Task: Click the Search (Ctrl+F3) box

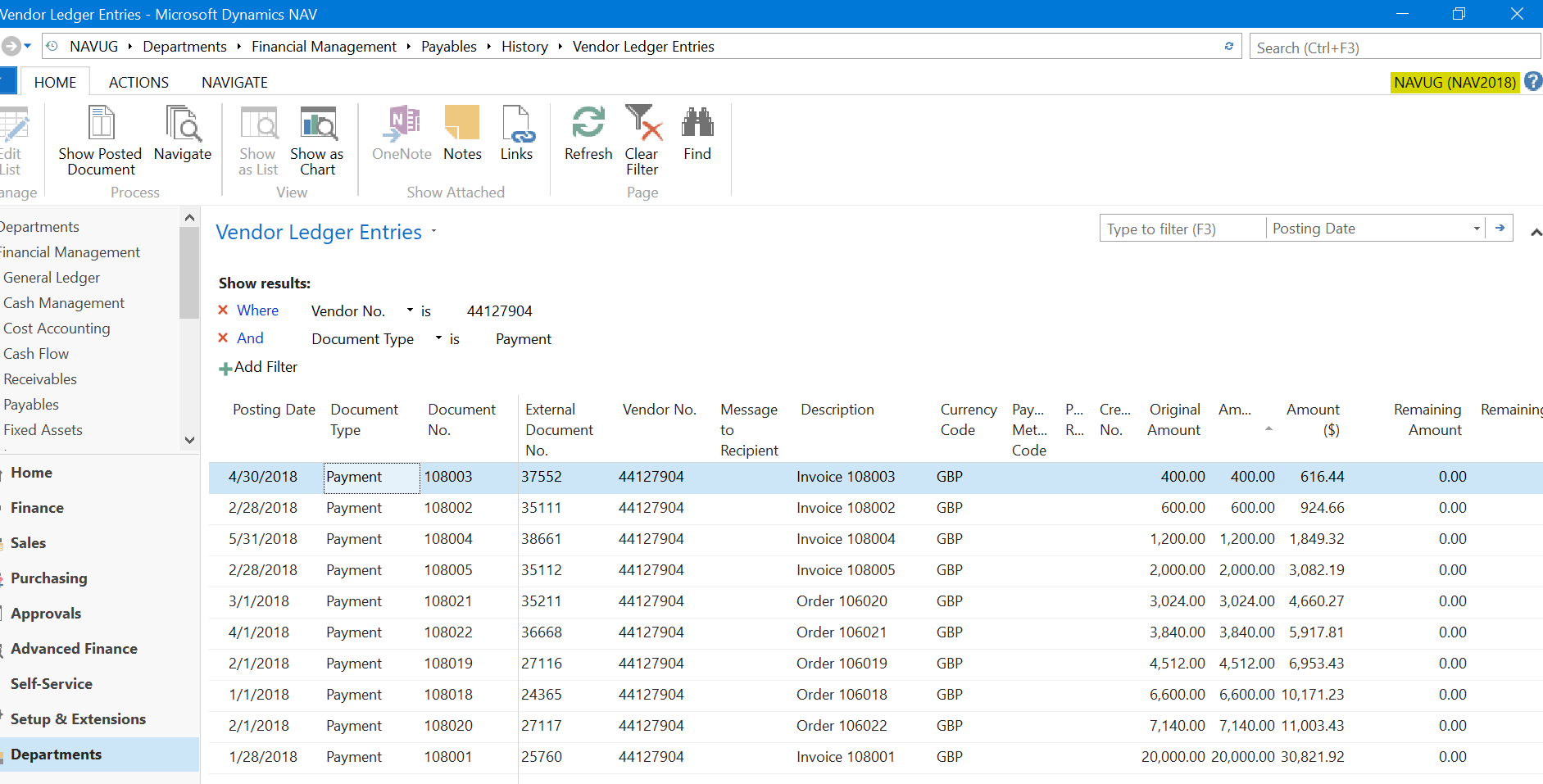Action: 1395,48
